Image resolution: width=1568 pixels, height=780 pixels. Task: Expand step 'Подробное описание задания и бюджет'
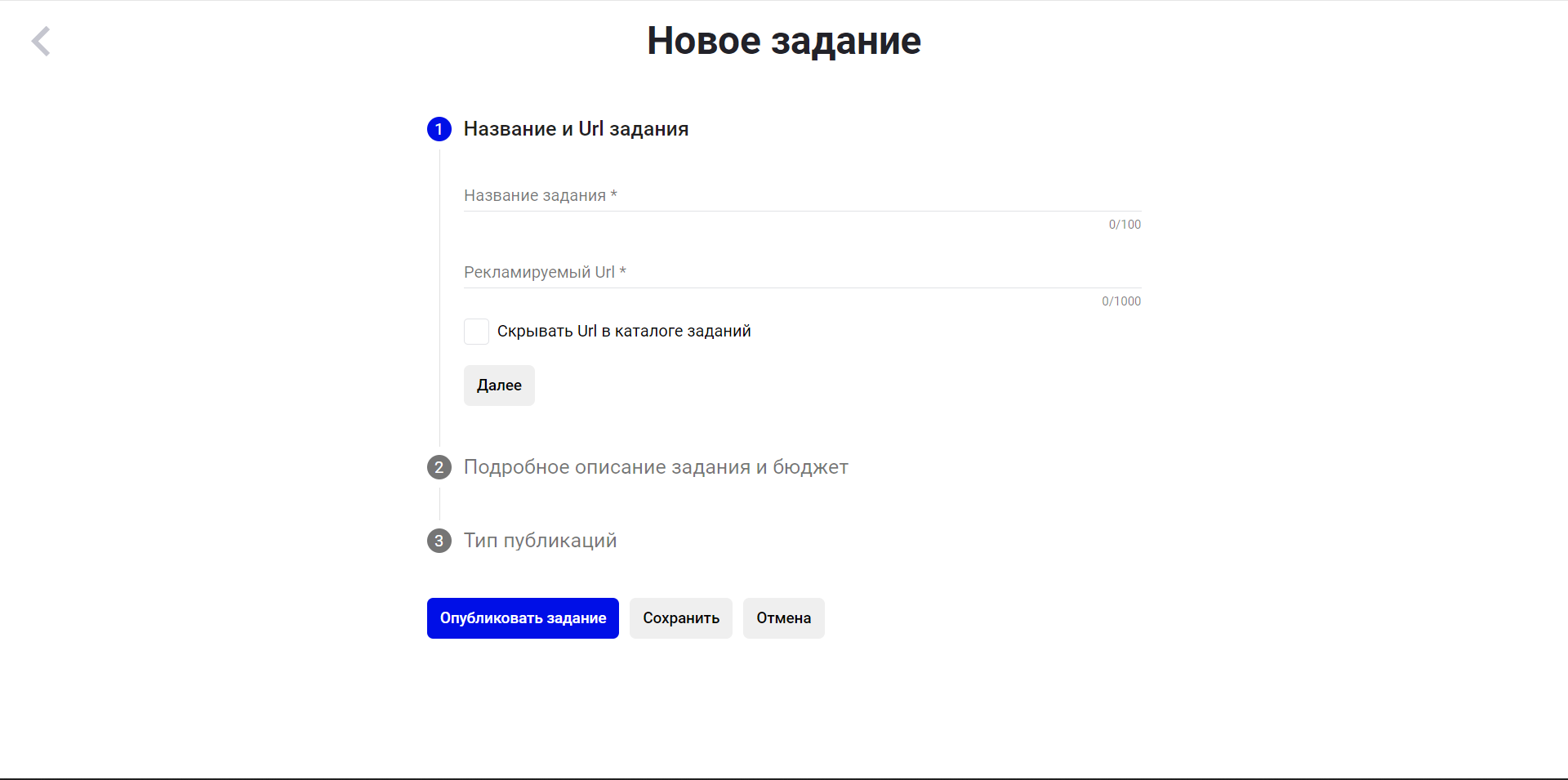point(656,467)
